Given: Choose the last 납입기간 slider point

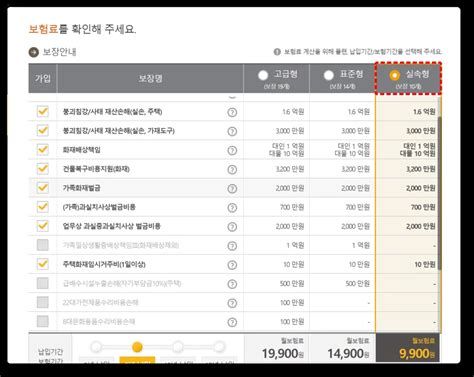Looking at the screenshot, I should [219, 347].
